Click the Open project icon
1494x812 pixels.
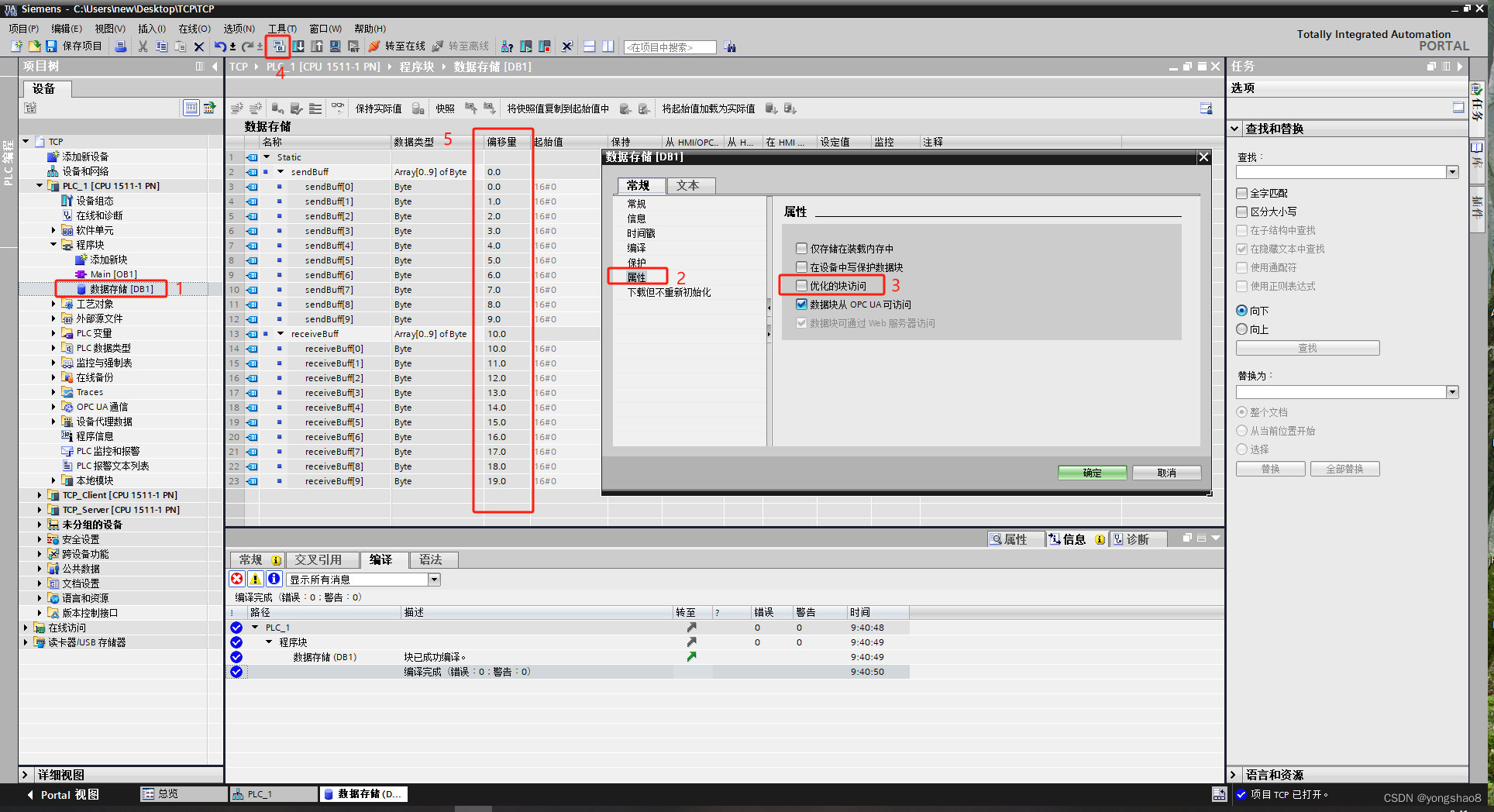[x=34, y=46]
